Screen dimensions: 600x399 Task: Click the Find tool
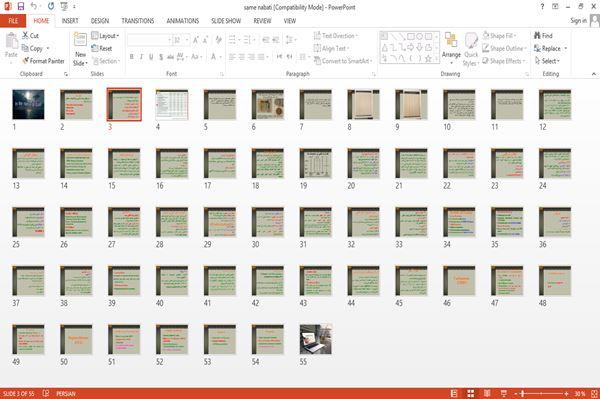click(543, 36)
